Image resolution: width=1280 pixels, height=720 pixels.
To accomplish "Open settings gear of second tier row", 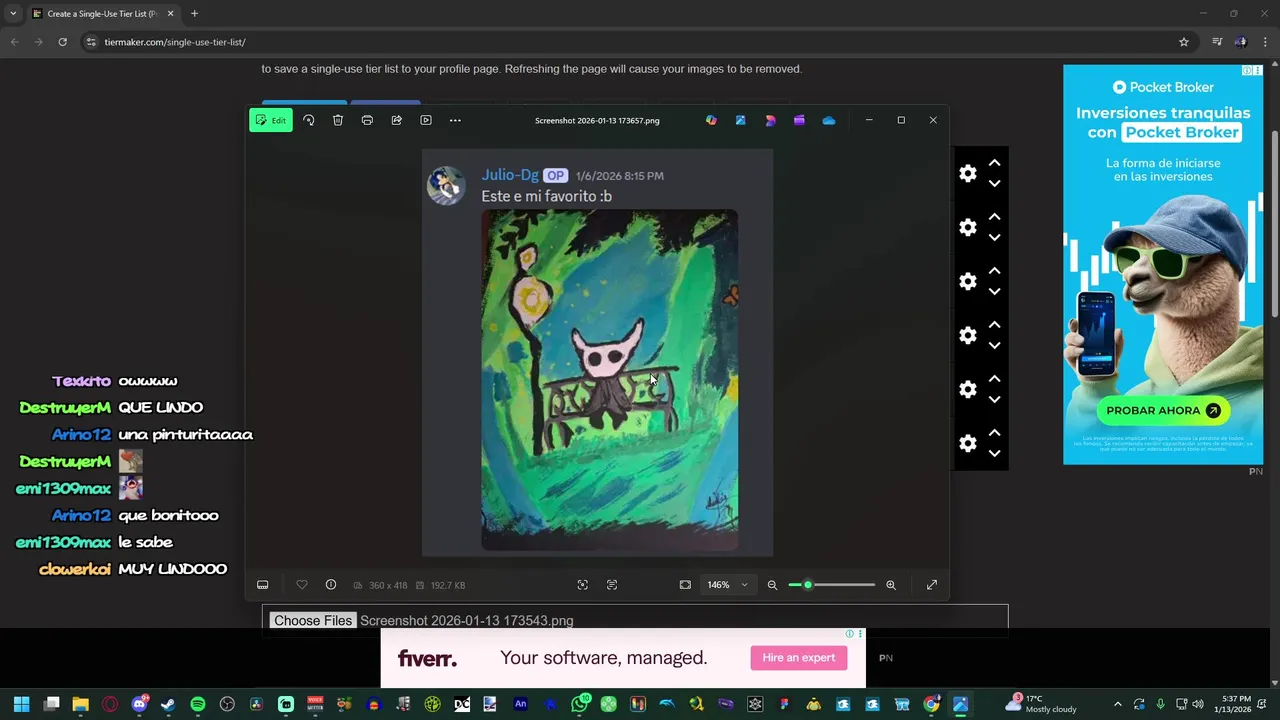I will coord(968,227).
